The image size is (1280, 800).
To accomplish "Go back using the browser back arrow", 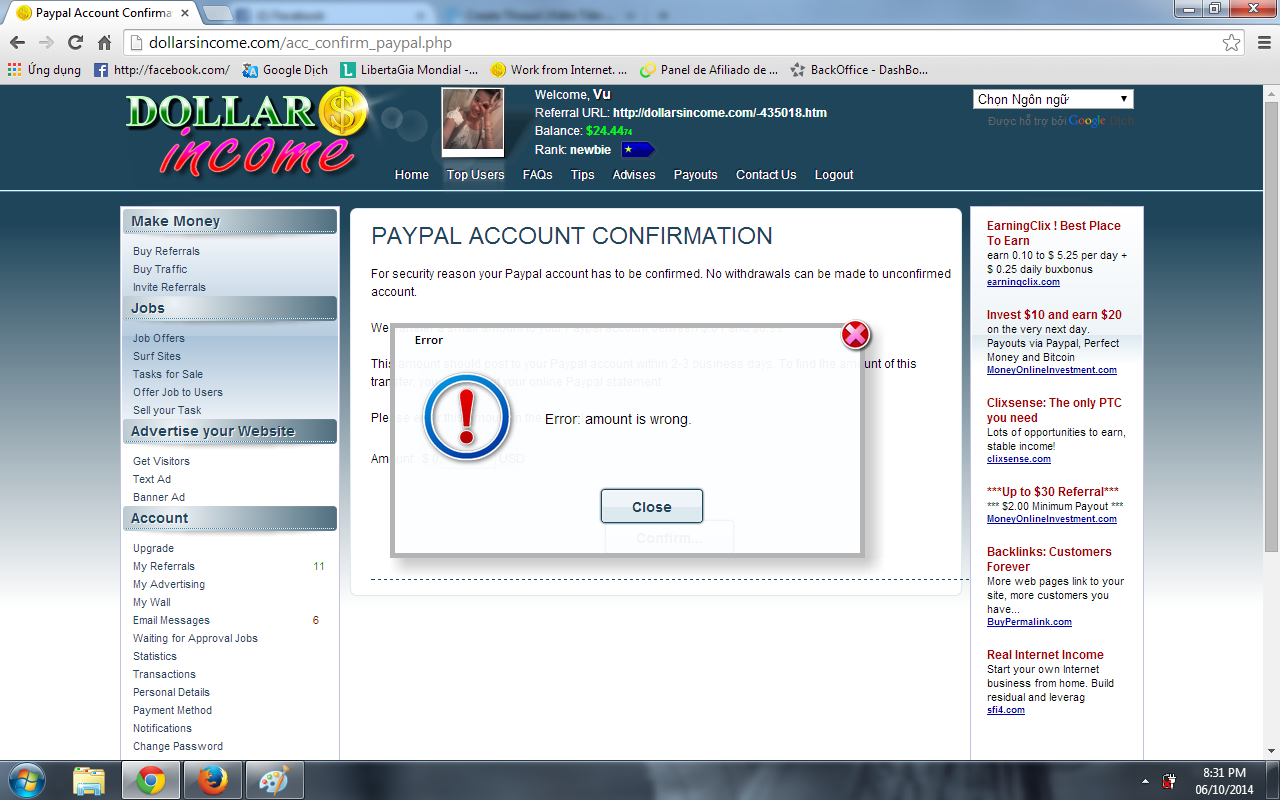I will pyautogui.click(x=17, y=42).
